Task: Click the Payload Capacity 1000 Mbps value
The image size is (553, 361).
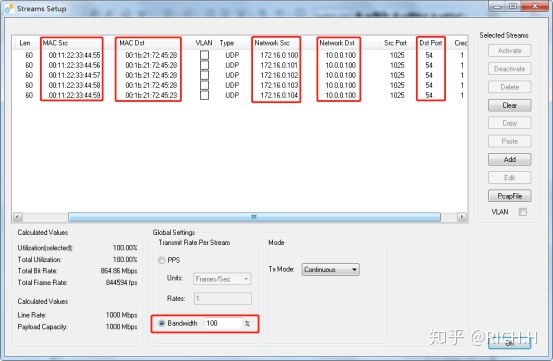Action: tap(121, 326)
